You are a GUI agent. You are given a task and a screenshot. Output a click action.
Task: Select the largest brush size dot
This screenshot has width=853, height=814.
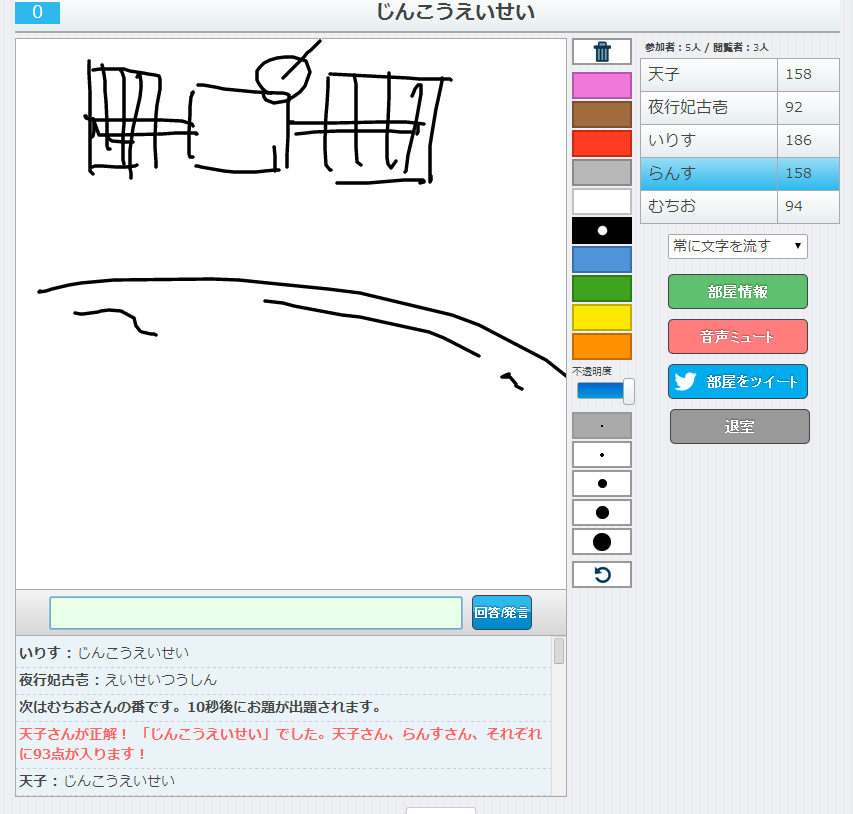coord(602,542)
